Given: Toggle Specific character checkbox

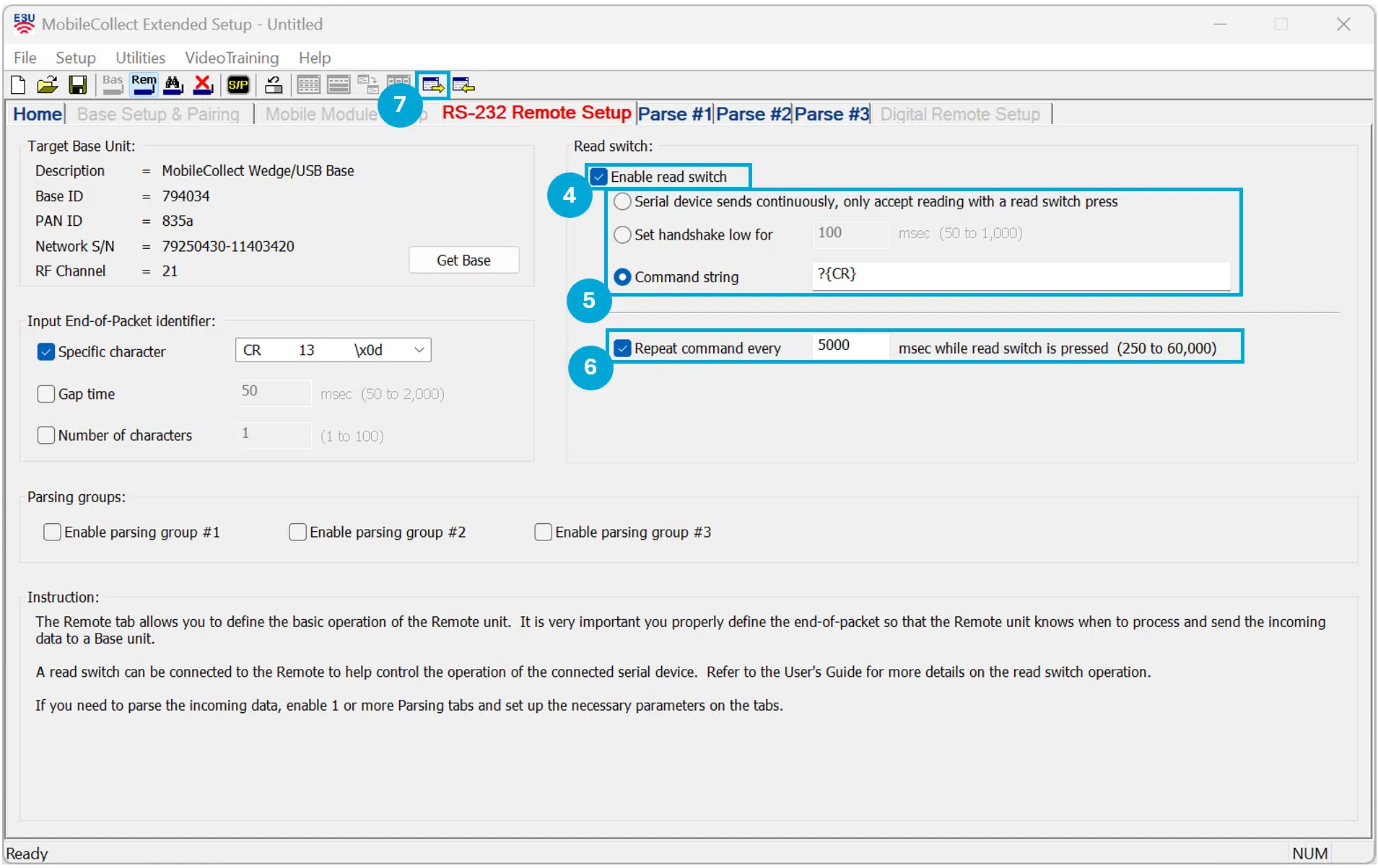Looking at the screenshot, I should click(x=45, y=352).
